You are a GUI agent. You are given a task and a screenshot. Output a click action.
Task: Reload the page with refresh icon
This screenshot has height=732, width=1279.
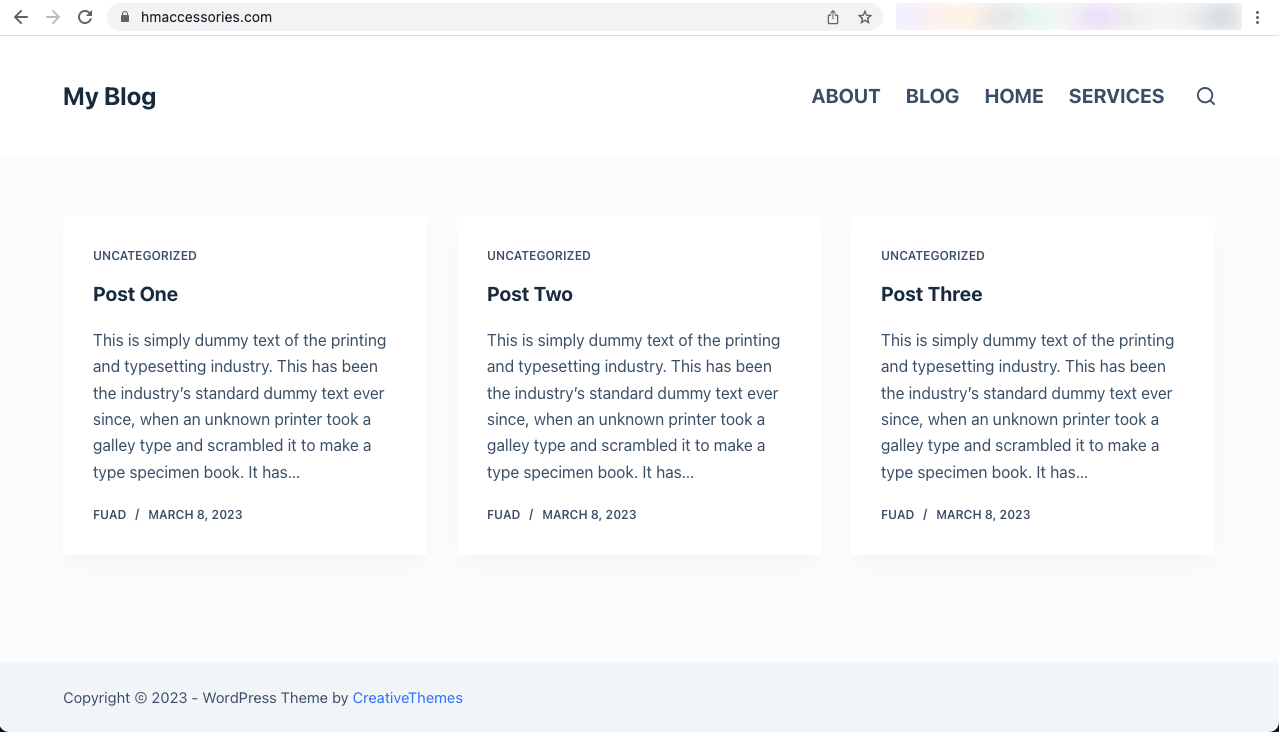(x=85, y=17)
